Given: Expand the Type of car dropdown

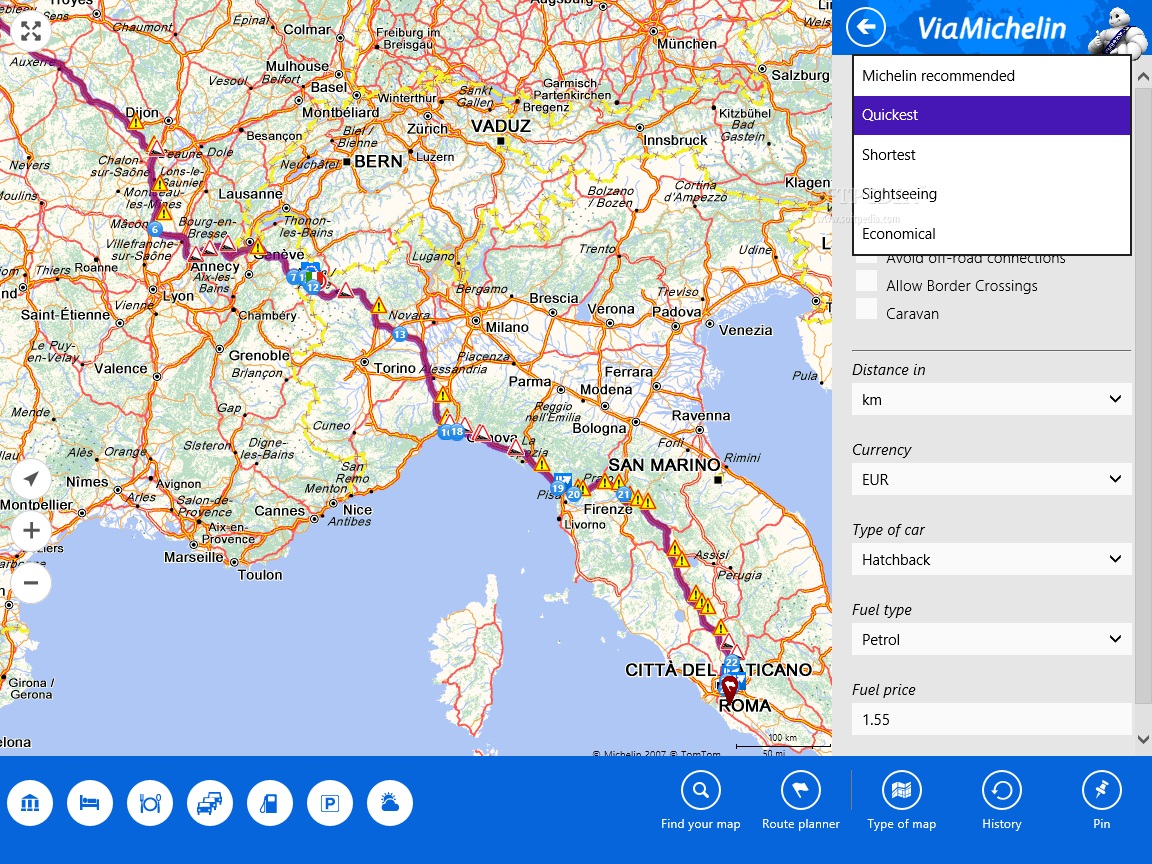Looking at the screenshot, I should click(991, 560).
